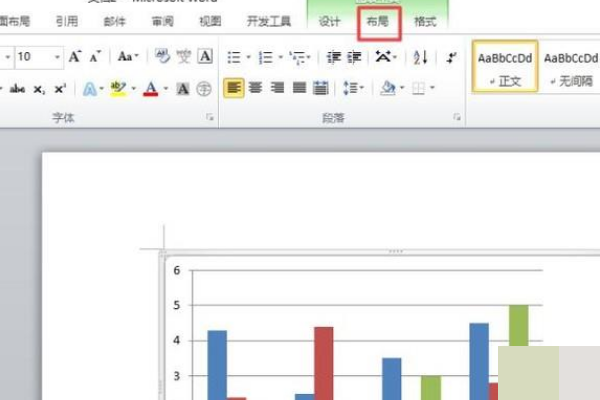The width and height of the screenshot is (600, 400).
Task: Click the Shrink Font icon
Action: (x=95, y=57)
